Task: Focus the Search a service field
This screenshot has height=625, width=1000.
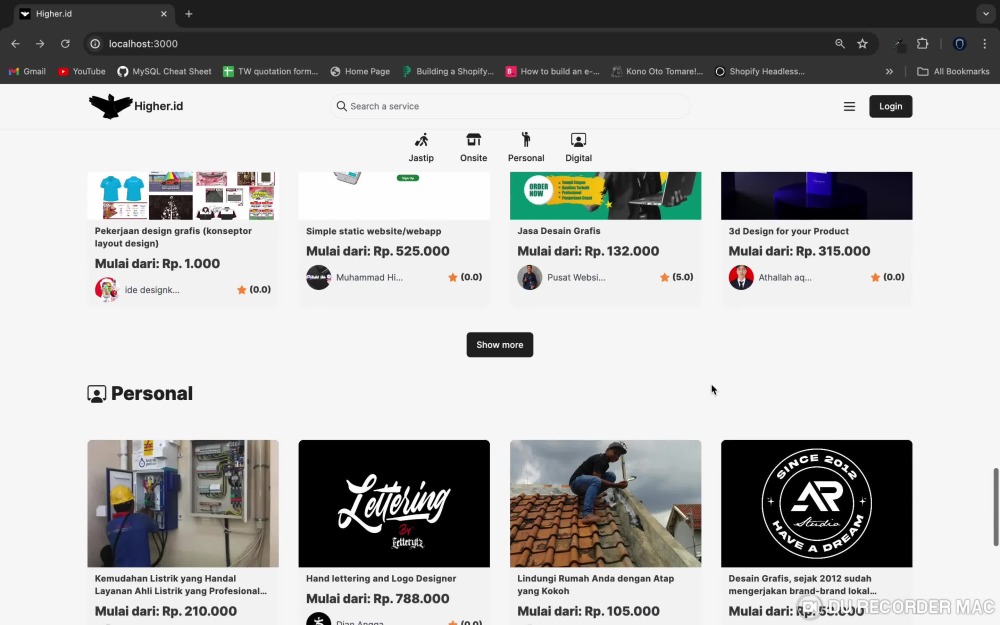Action: tap(510, 106)
